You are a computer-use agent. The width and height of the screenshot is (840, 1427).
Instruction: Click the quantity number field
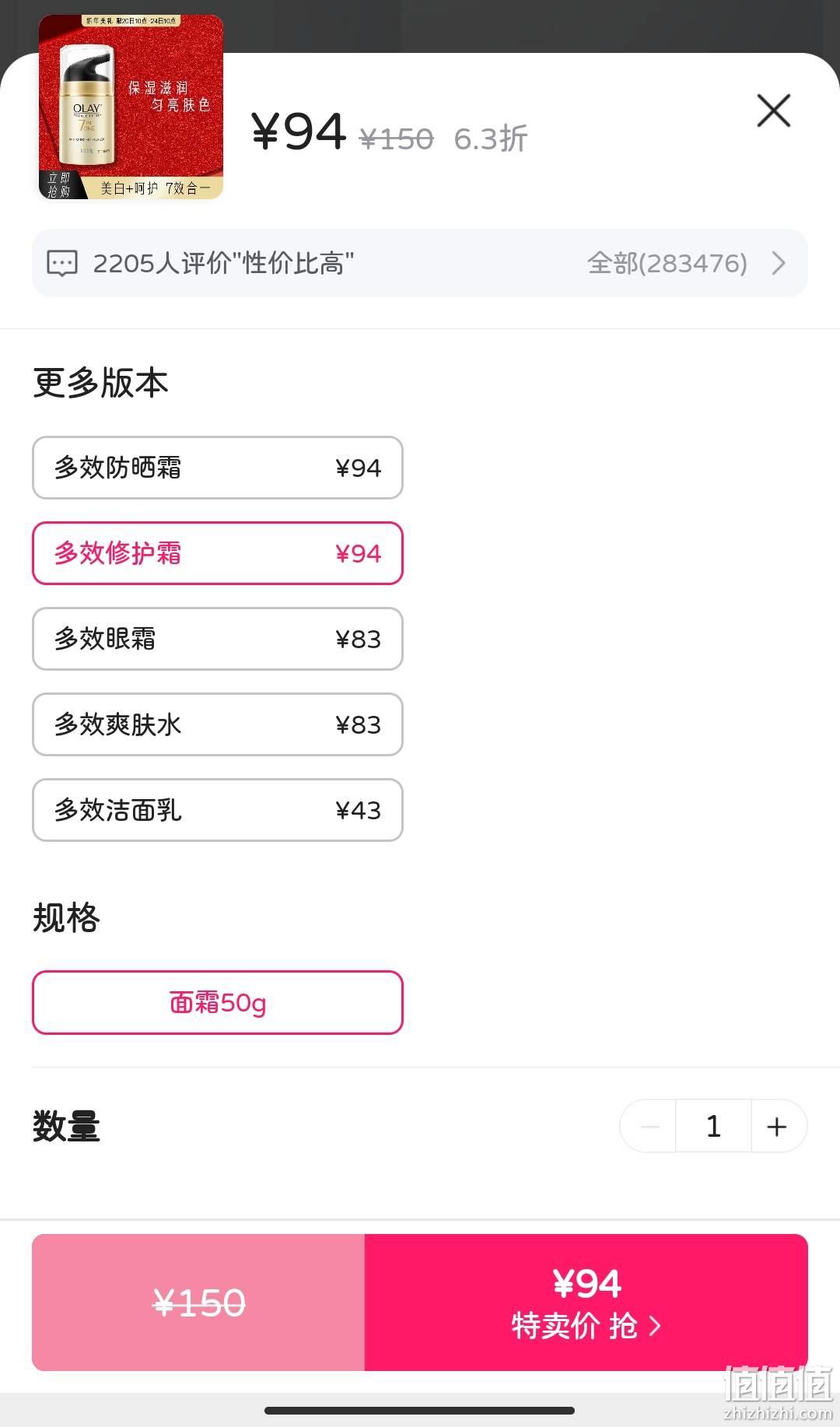tap(713, 1126)
